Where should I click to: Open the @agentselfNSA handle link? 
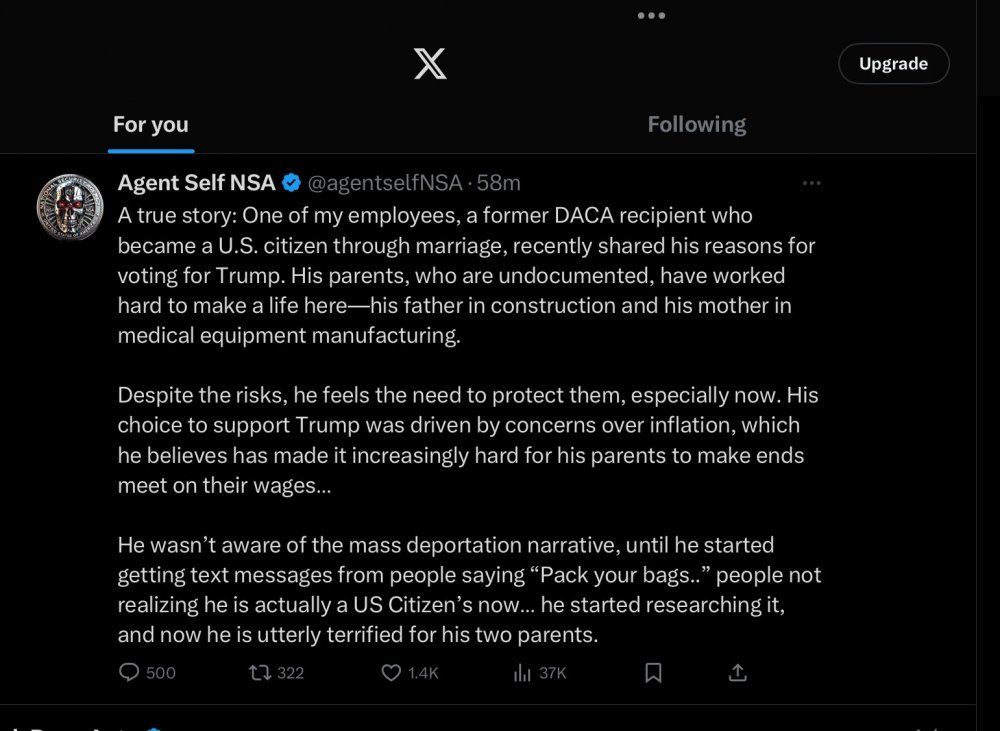pyautogui.click(x=384, y=183)
